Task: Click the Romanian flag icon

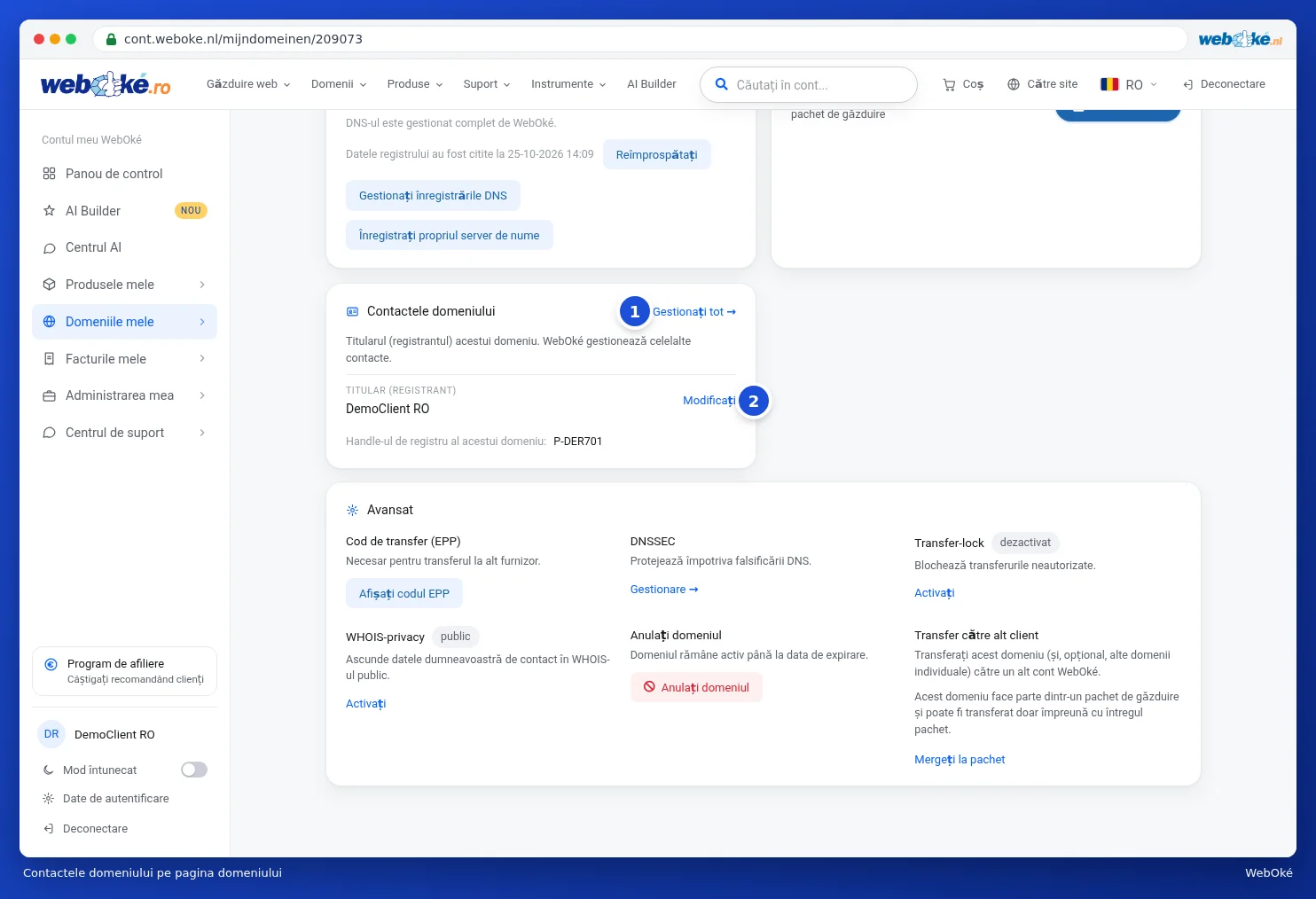Action: [1109, 84]
